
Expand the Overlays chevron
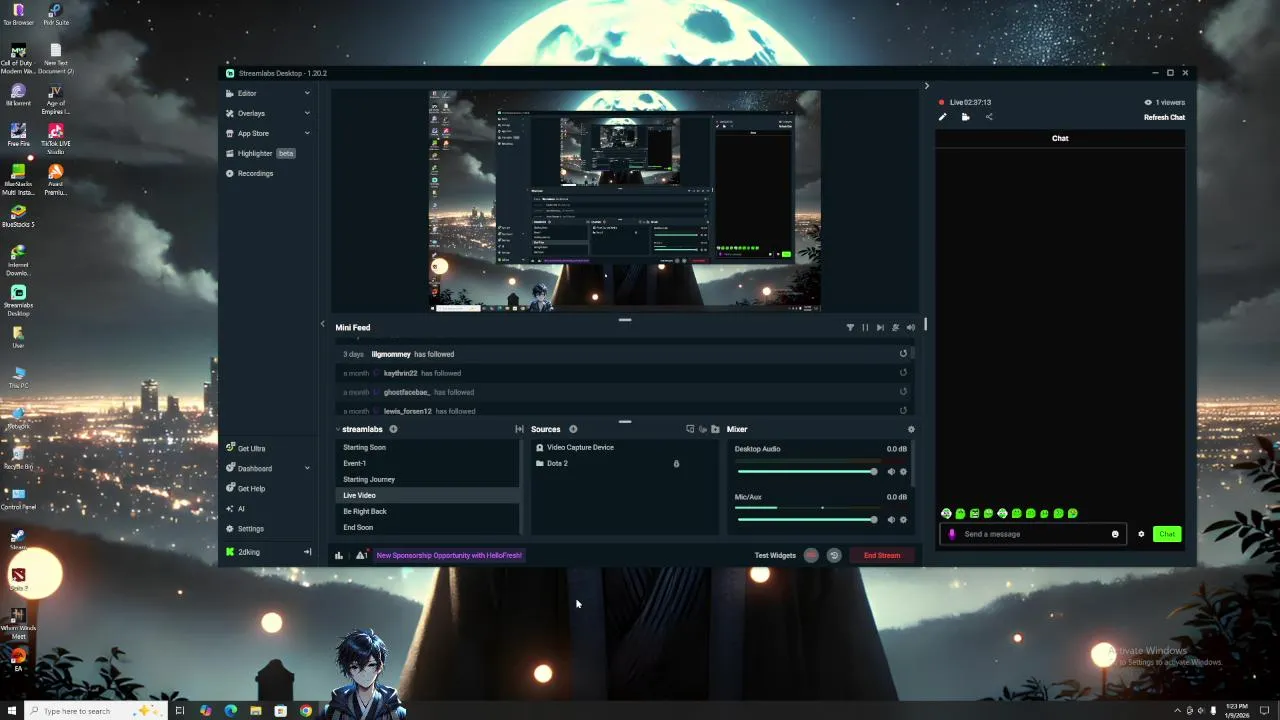point(307,113)
